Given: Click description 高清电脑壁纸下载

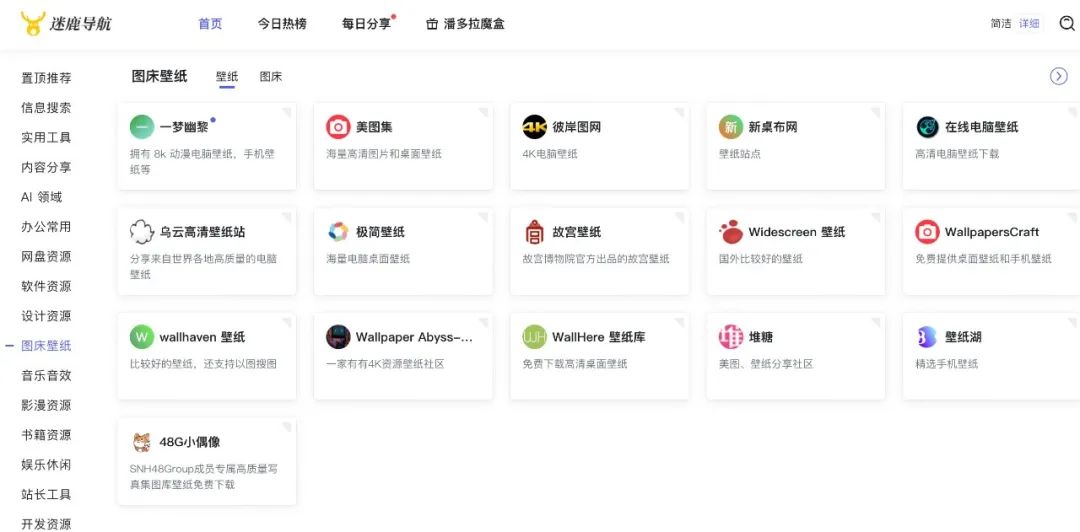Looking at the screenshot, I should (957, 154).
